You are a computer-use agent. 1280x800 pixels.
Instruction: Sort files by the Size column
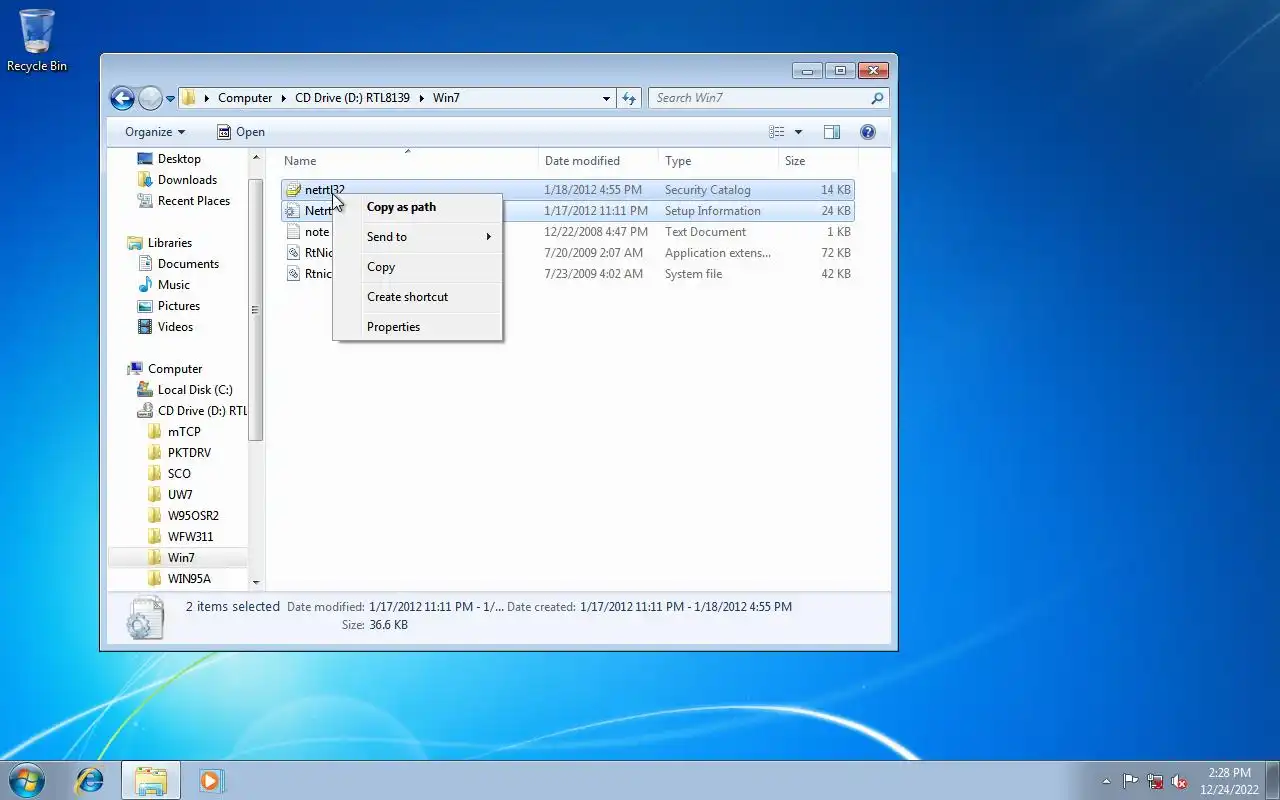(818, 161)
